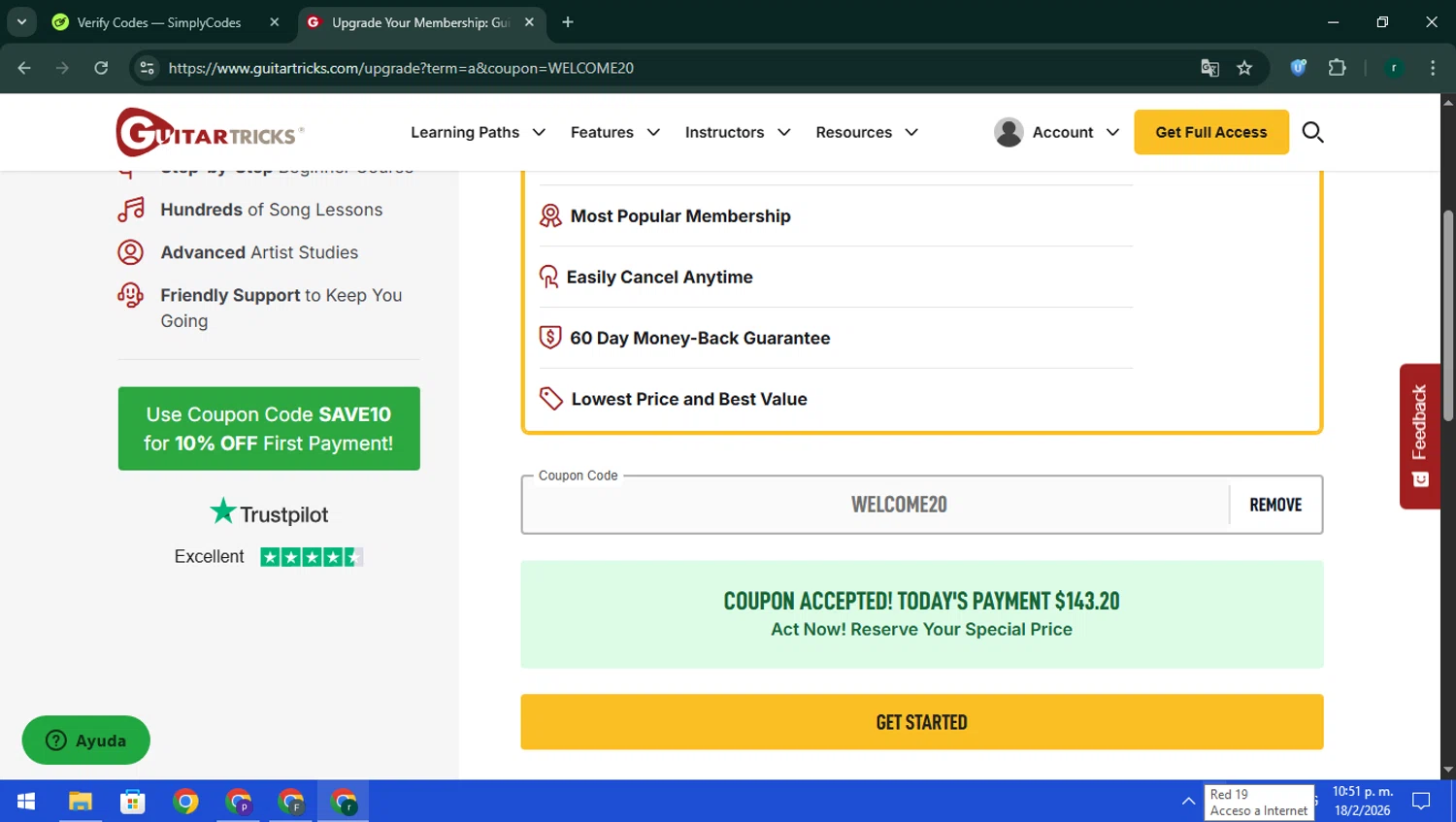This screenshot has height=822, width=1456.
Task: Remove the WELCOME20 coupon
Action: (1275, 505)
